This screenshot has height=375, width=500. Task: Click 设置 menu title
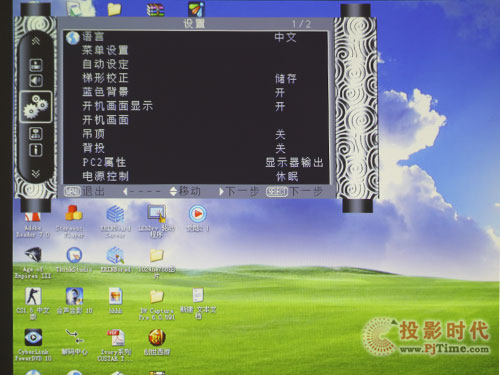coord(194,24)
